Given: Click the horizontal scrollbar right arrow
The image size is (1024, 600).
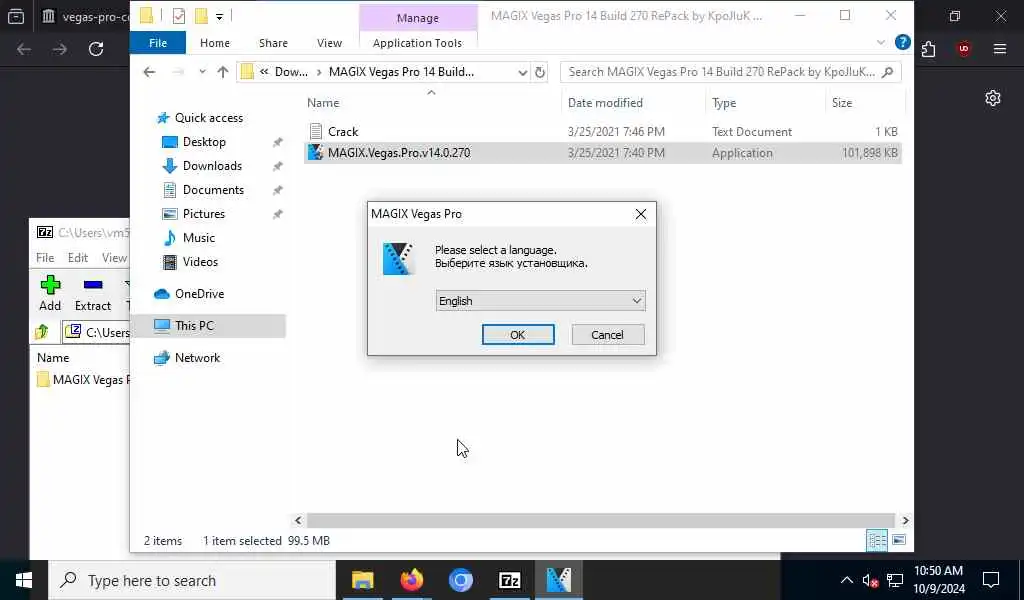Looking at the screenshot, I should point(905,521).
